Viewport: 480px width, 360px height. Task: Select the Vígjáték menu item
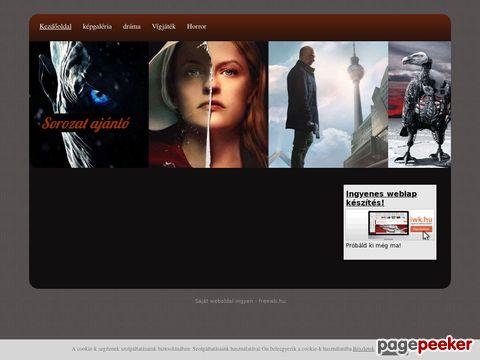point(164,27)
